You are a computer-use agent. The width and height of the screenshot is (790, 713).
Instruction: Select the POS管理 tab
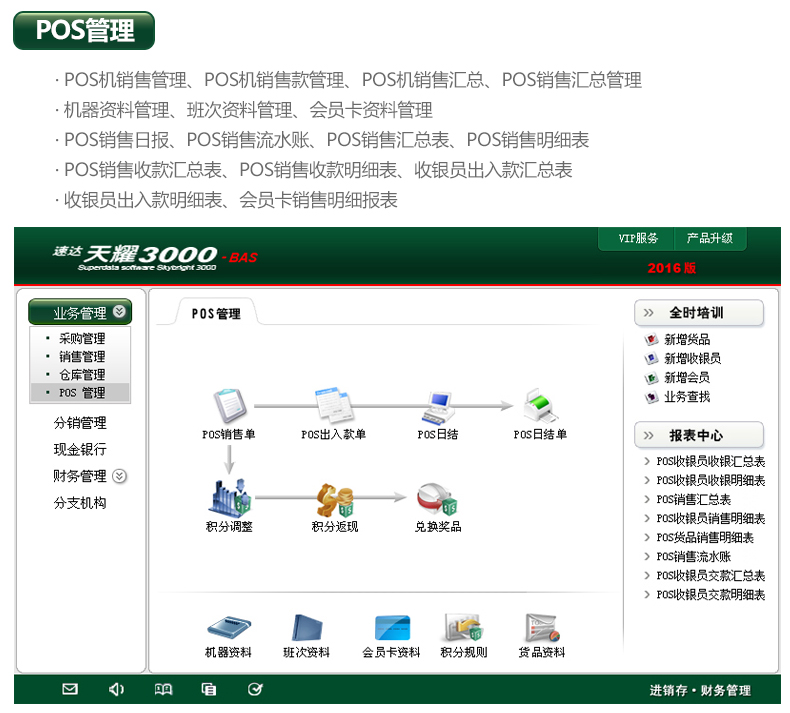click(216, 313)
